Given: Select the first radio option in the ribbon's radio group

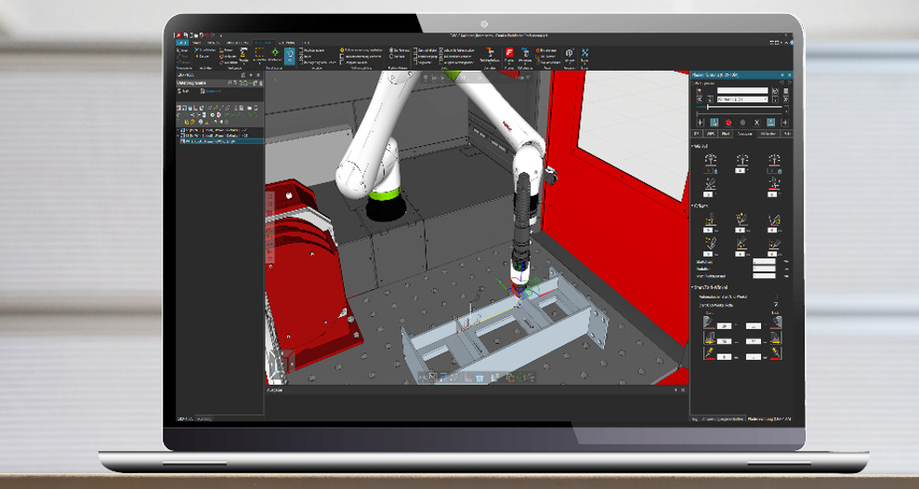Looking at the screenshot, I should click(392, 50).
